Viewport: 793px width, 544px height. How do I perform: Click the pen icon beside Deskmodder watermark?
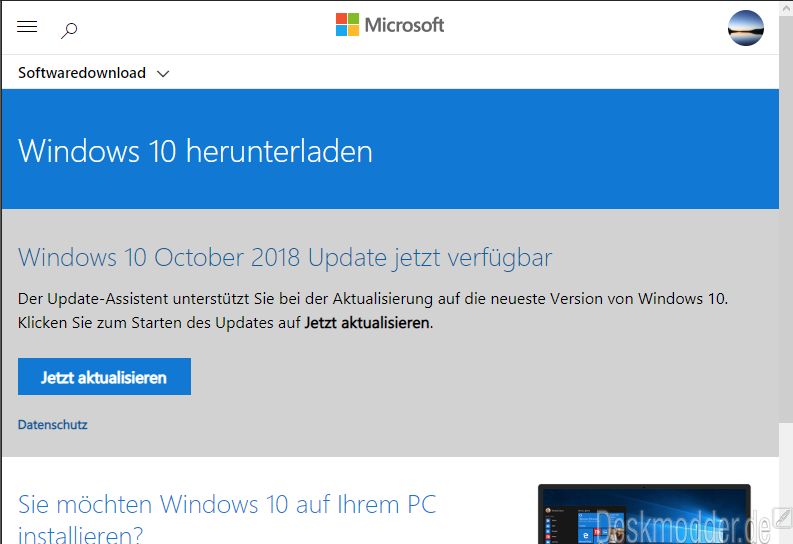coord(783,517)
